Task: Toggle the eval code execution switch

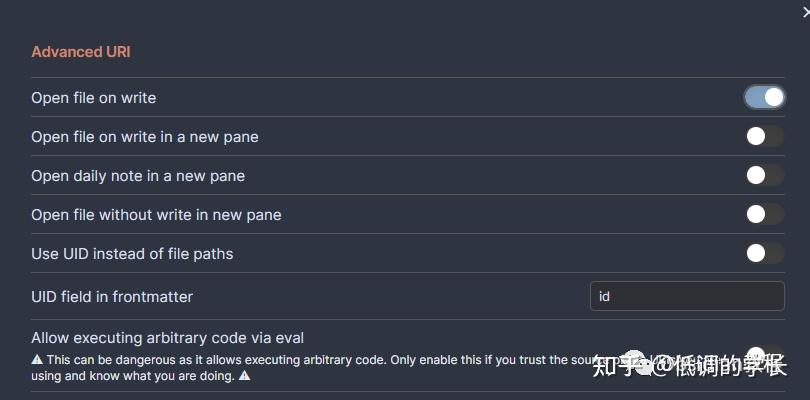Action: (x=764, y=357)
